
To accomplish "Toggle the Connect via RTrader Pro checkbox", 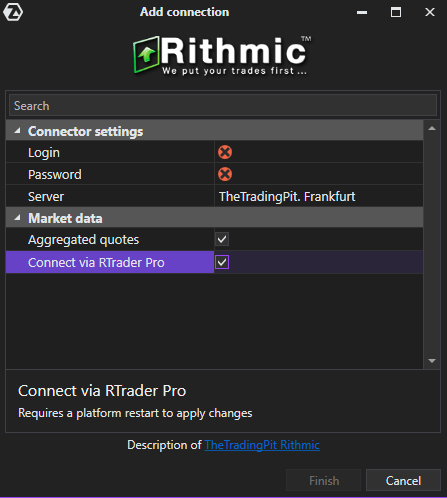I will pyautogui.click(x=222, y=262).
